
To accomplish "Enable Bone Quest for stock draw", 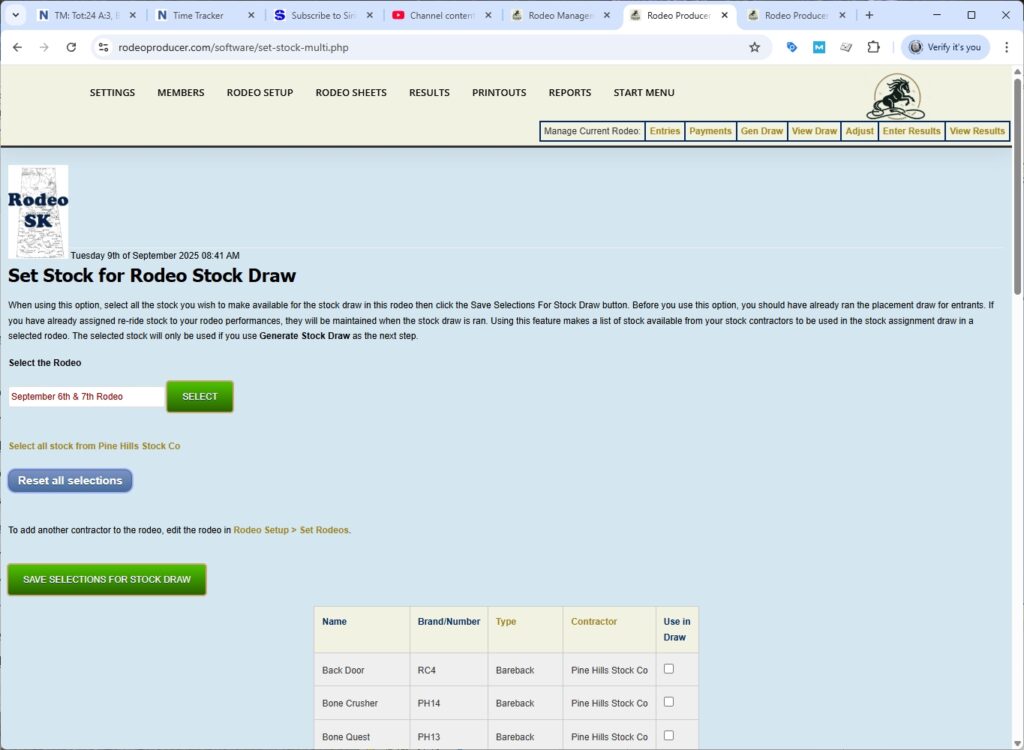I will 669,735.
